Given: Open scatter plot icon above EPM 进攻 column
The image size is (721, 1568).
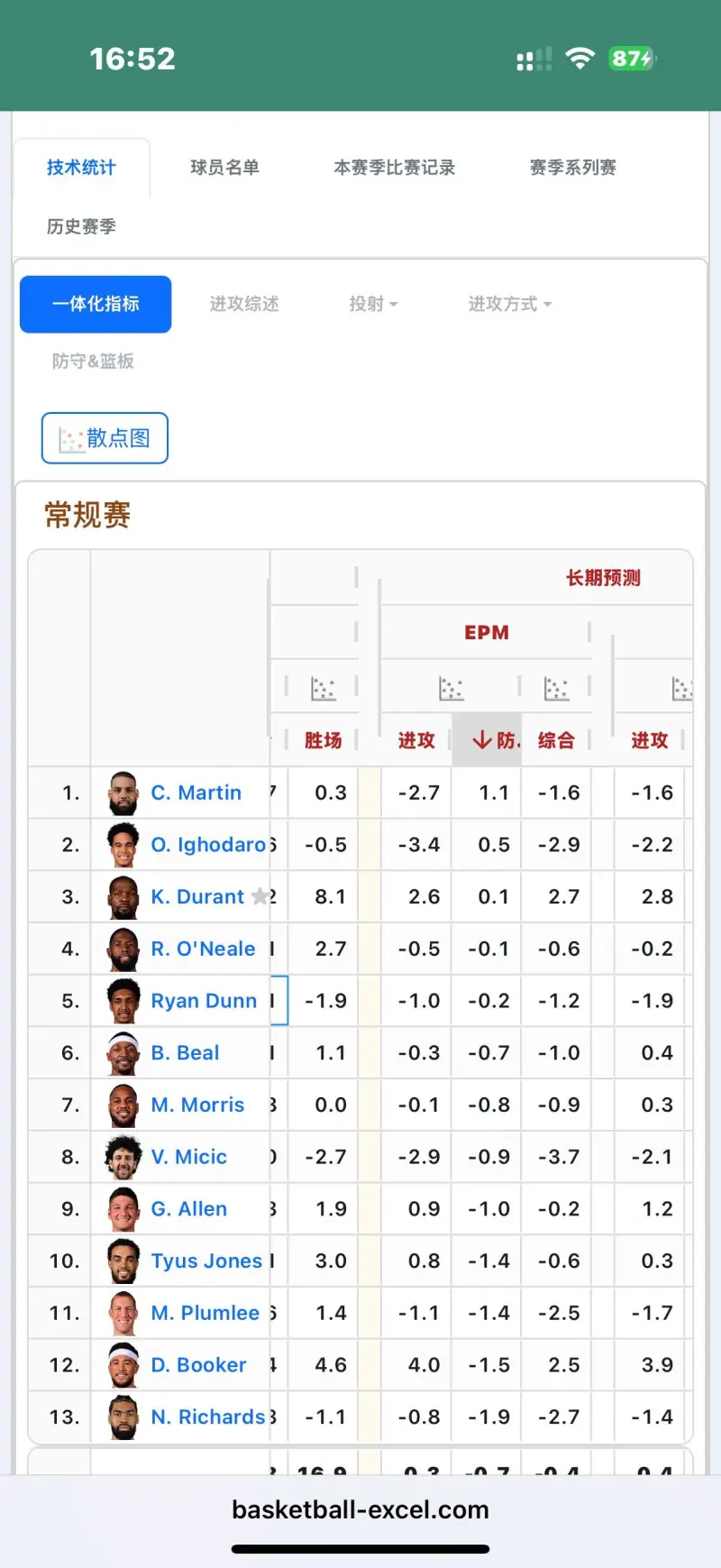Looking at the screenshot, I should [451, 689].
